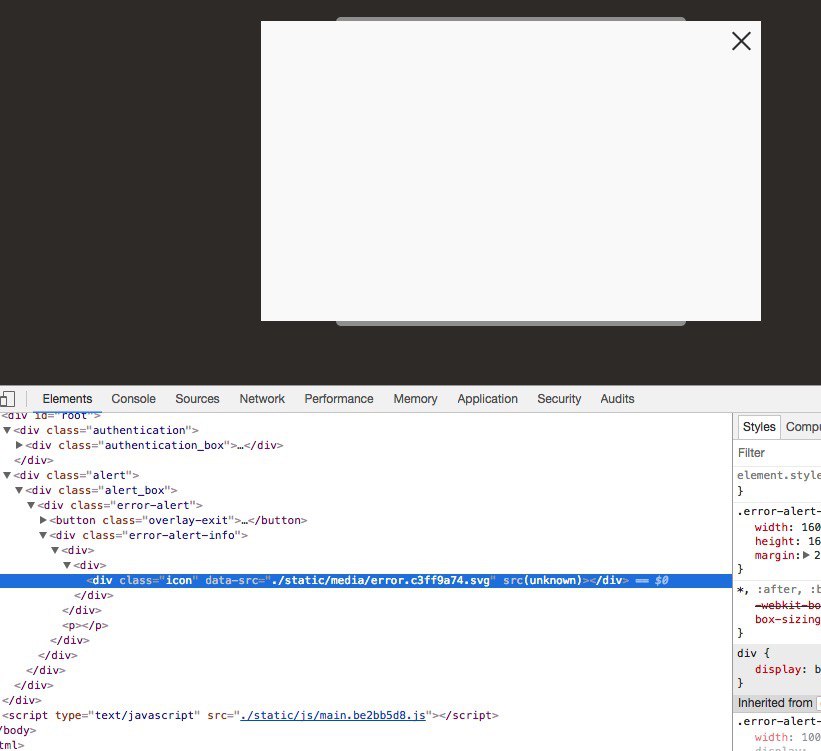This screenshot has width=821, height=751.
Task: Expand the authentication_box div node
Action: tap(19, 445)
